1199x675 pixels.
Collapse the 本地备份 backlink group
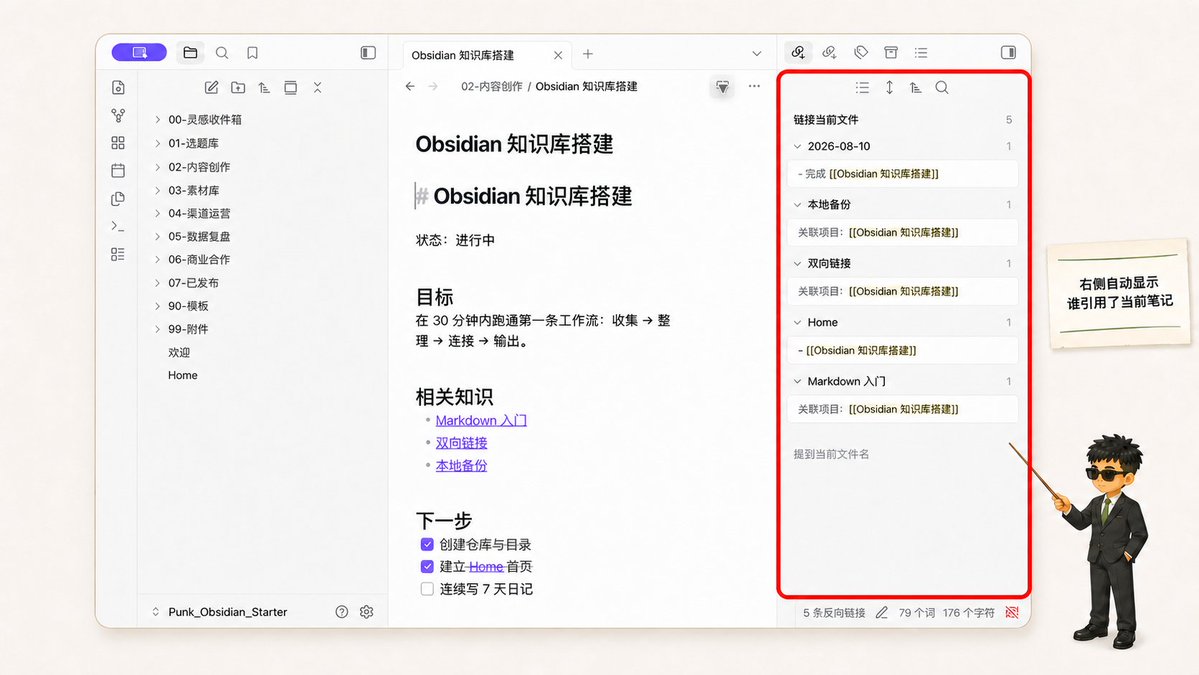coord(798,205)
